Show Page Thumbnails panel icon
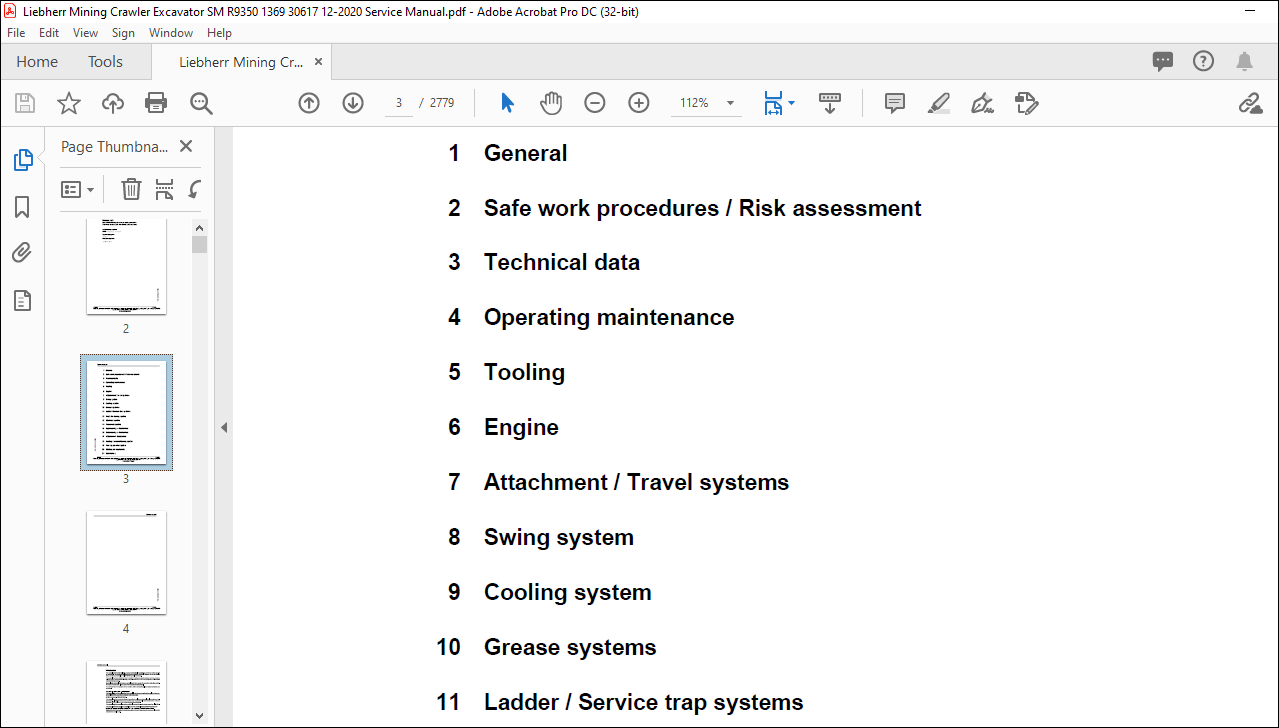This screenshot has width=1279, height=728. 22,160
